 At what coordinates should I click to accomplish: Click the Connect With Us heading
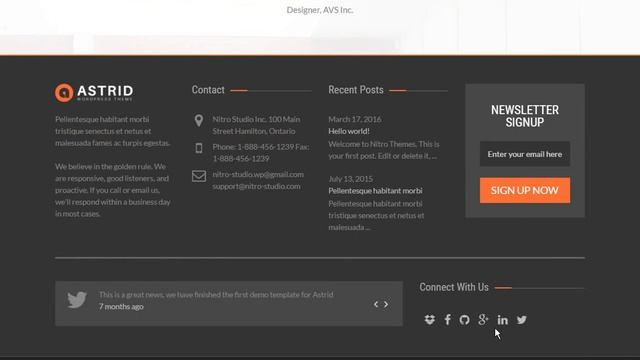[x=454, y=287]
